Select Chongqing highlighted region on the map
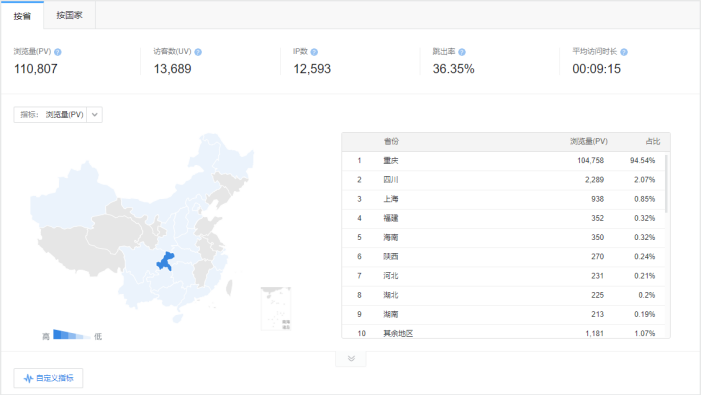Screen dimensions: 701x396 coord(165,262)
